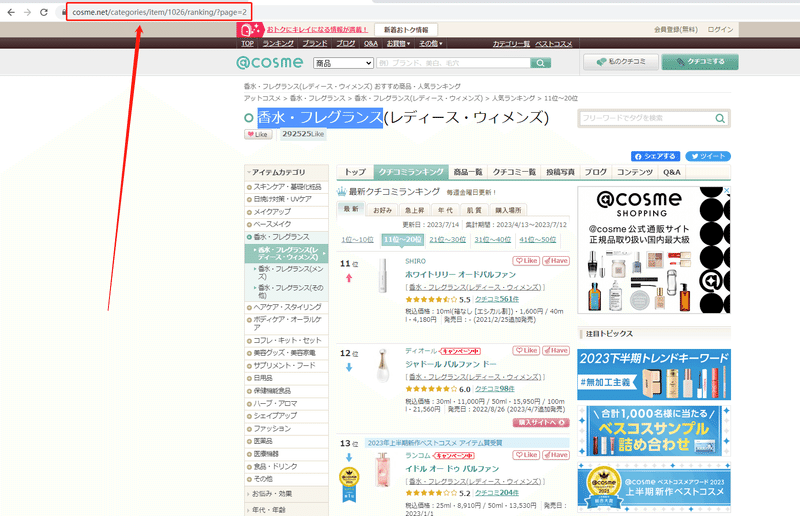Click the address bar URL field

coord(159,12)
